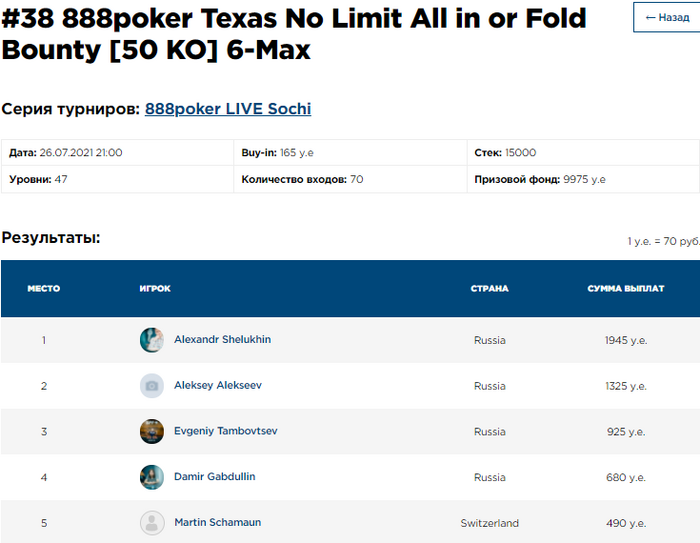The image size is (700, 543).
Task: Click the Игрок column header
Action: 155,289
